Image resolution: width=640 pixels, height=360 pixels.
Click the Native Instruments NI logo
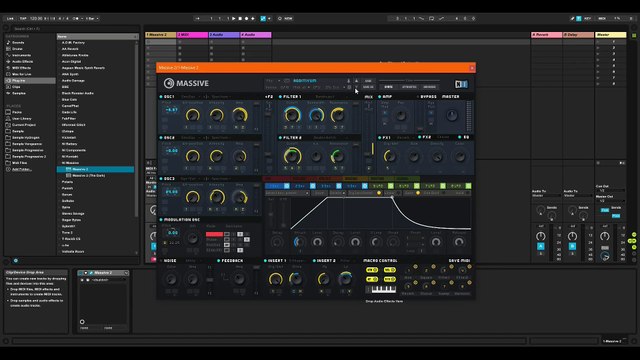[x=461, y=84]
